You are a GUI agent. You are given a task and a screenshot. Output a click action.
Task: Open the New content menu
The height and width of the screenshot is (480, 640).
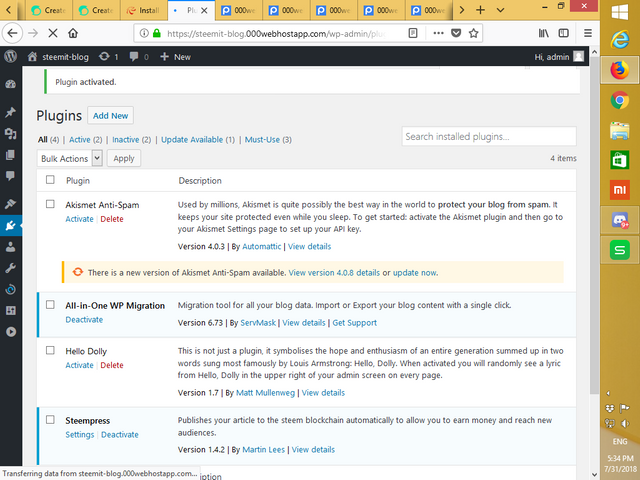[176, 57]
